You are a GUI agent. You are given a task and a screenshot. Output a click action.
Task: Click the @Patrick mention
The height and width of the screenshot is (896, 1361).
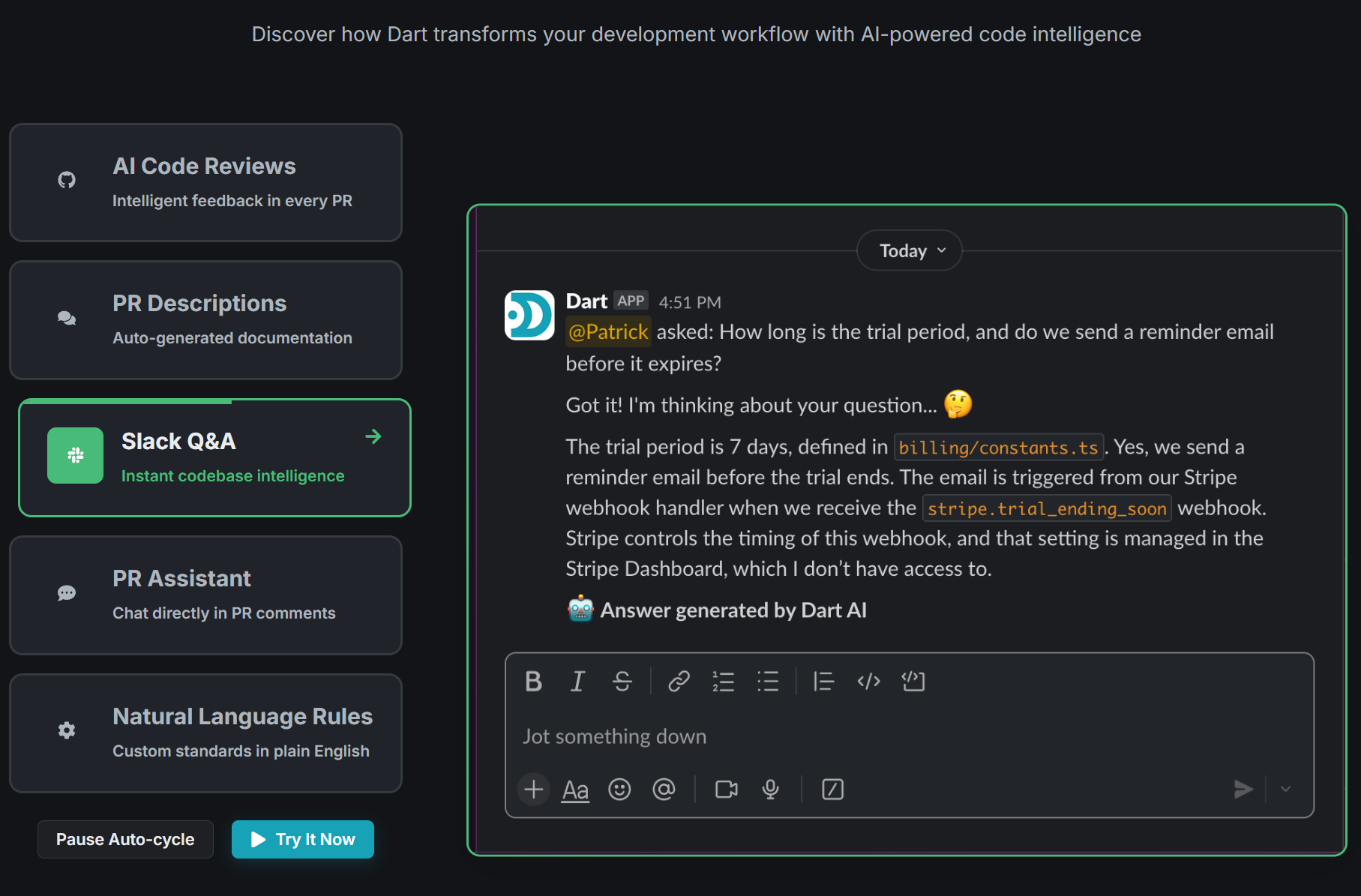tap(608, 331)
